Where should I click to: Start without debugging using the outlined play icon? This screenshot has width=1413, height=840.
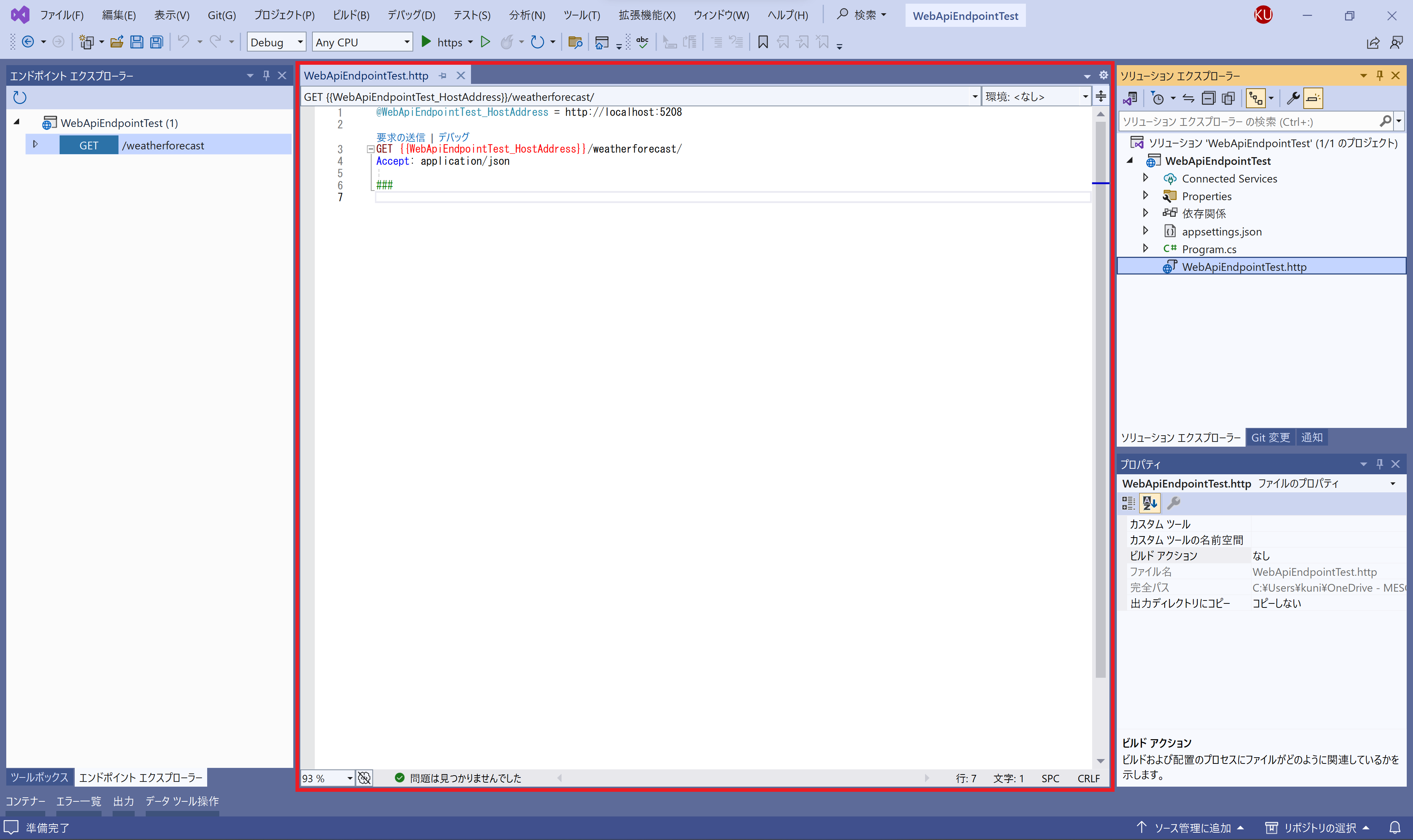click(485, 42)
